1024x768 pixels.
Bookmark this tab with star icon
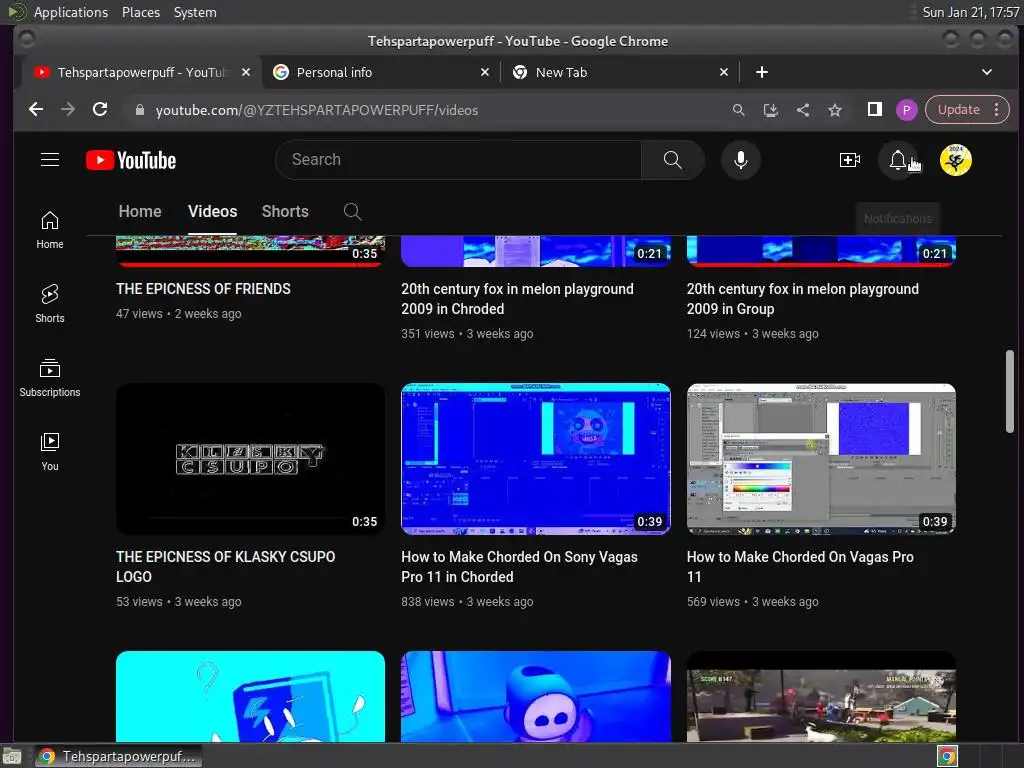(835, 110)
